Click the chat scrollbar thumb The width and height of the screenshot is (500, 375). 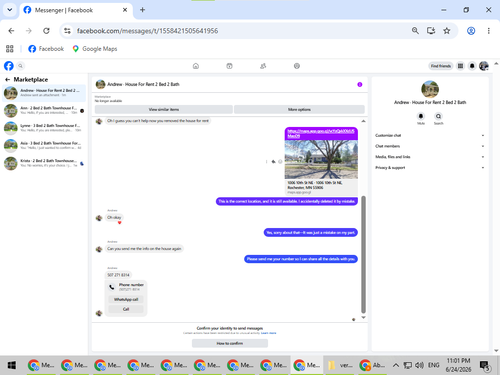(x=363, y=254)
